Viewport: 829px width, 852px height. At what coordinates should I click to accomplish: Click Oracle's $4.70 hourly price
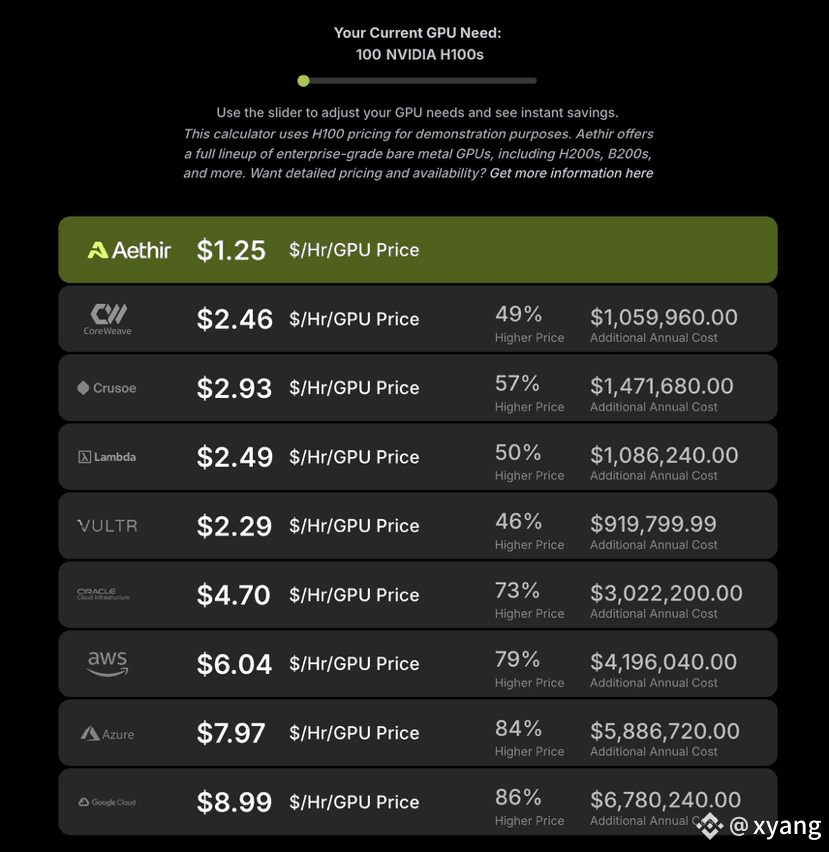pos(234,595)
